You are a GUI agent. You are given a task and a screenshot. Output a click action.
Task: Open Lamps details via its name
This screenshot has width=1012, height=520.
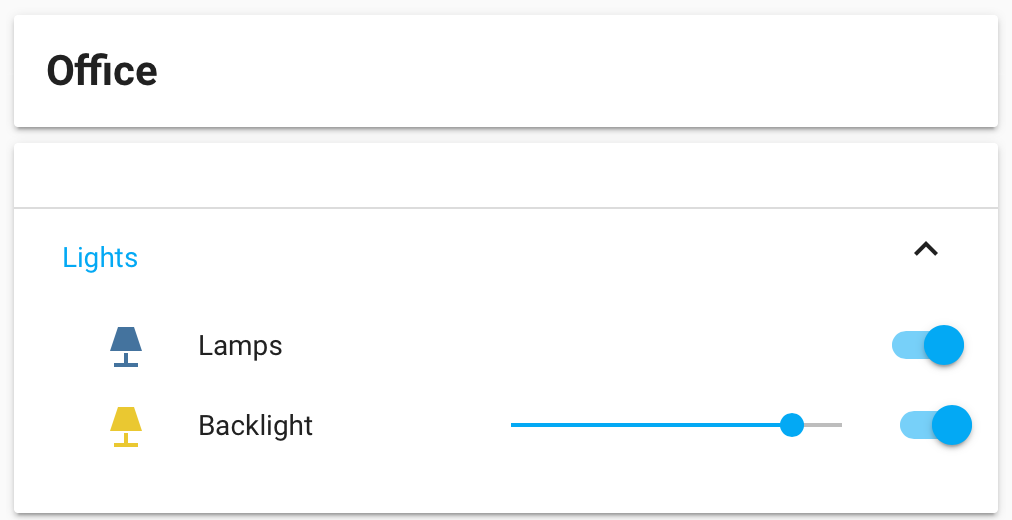[x=240, y=346]
